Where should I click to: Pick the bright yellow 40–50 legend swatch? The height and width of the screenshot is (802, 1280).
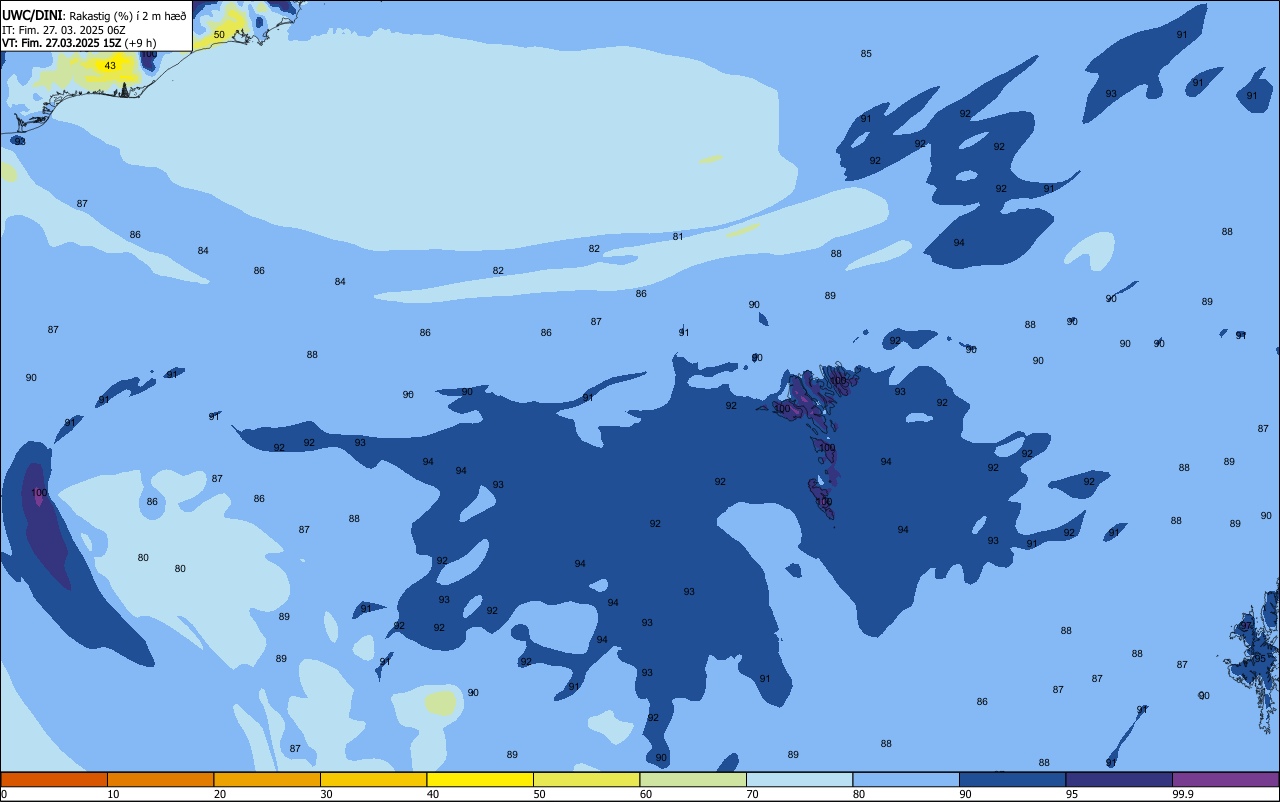480,779
